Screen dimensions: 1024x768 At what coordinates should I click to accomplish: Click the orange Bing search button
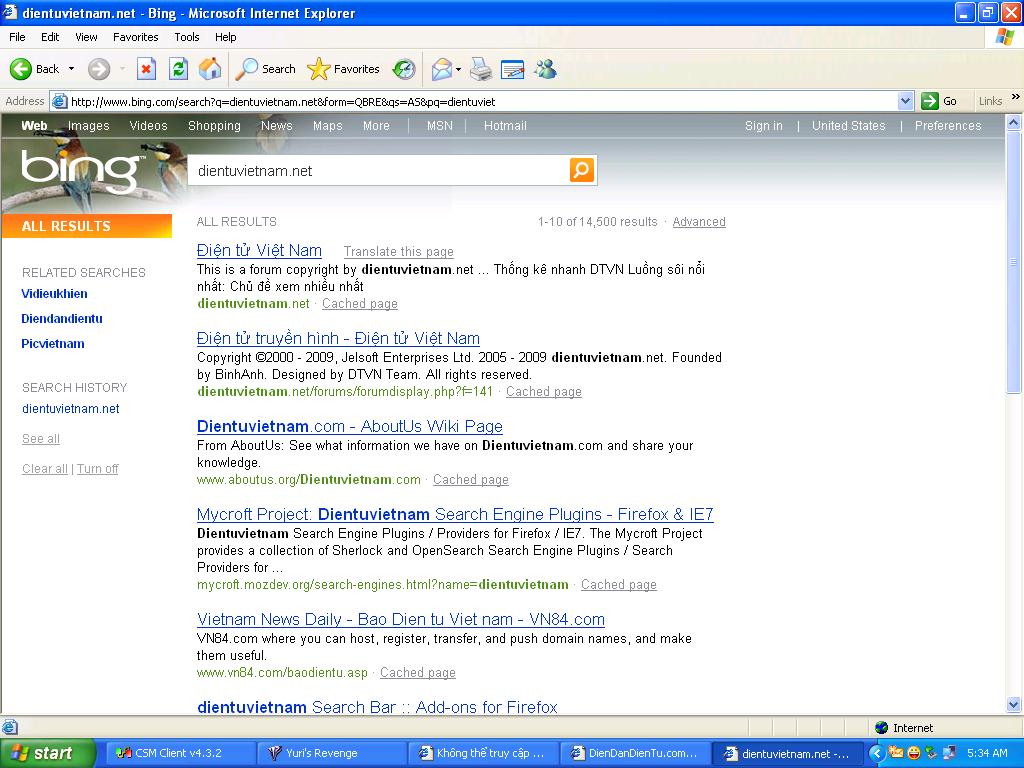point(582,170)
